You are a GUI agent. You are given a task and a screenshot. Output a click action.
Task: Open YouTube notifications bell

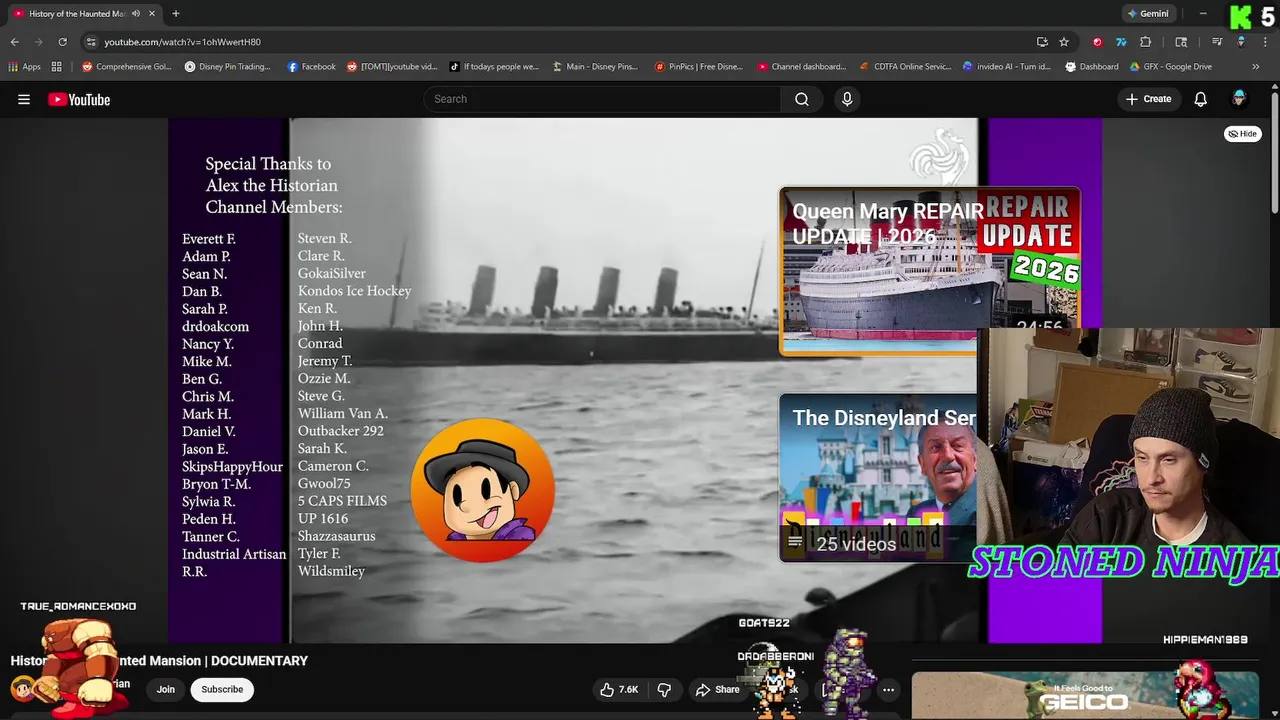pyautogui.click(x=1200, y=99)
